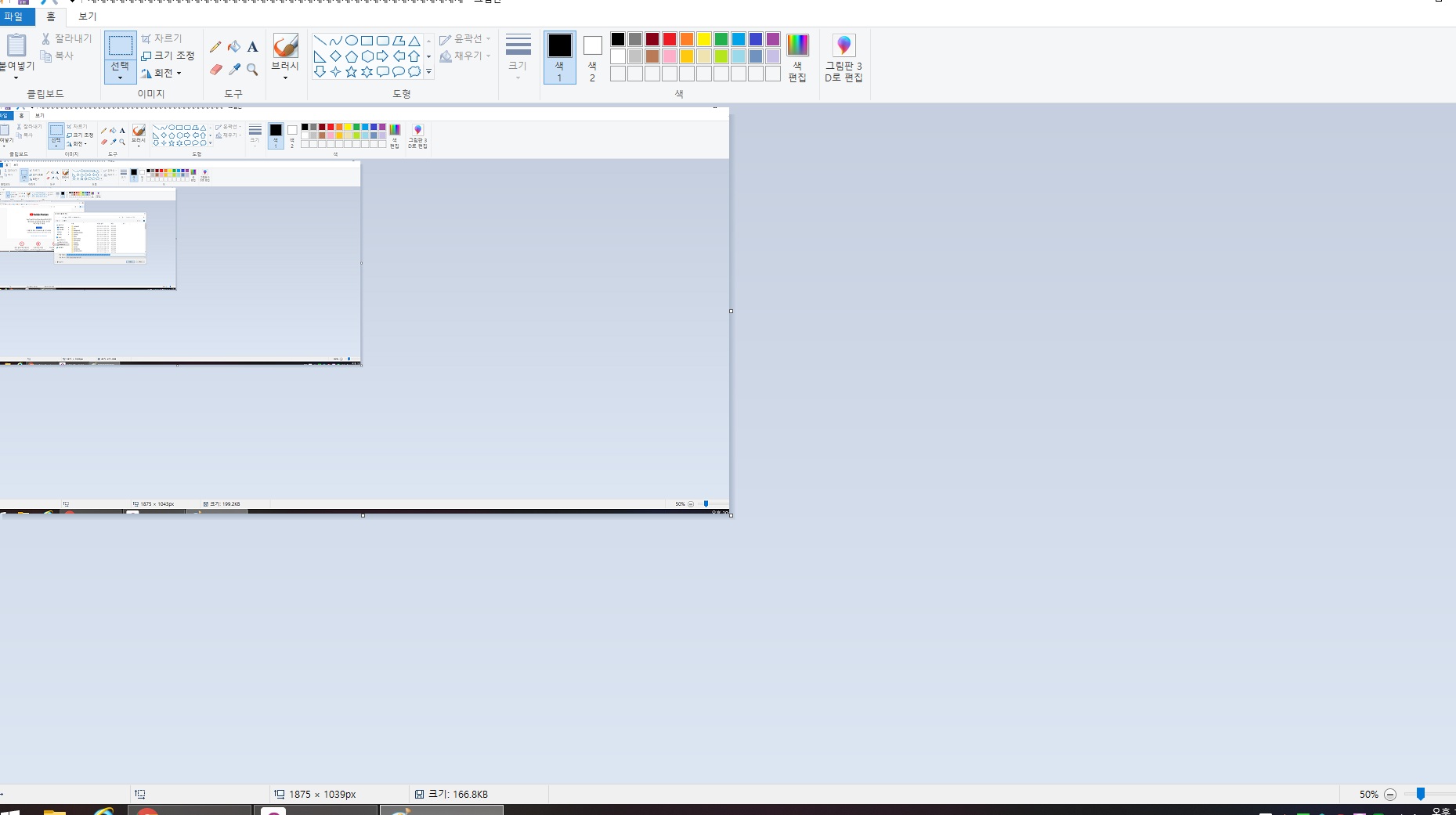Screen dimensions: 1456x815
Task: Choose the Up arrow shape
Action: 414,56
